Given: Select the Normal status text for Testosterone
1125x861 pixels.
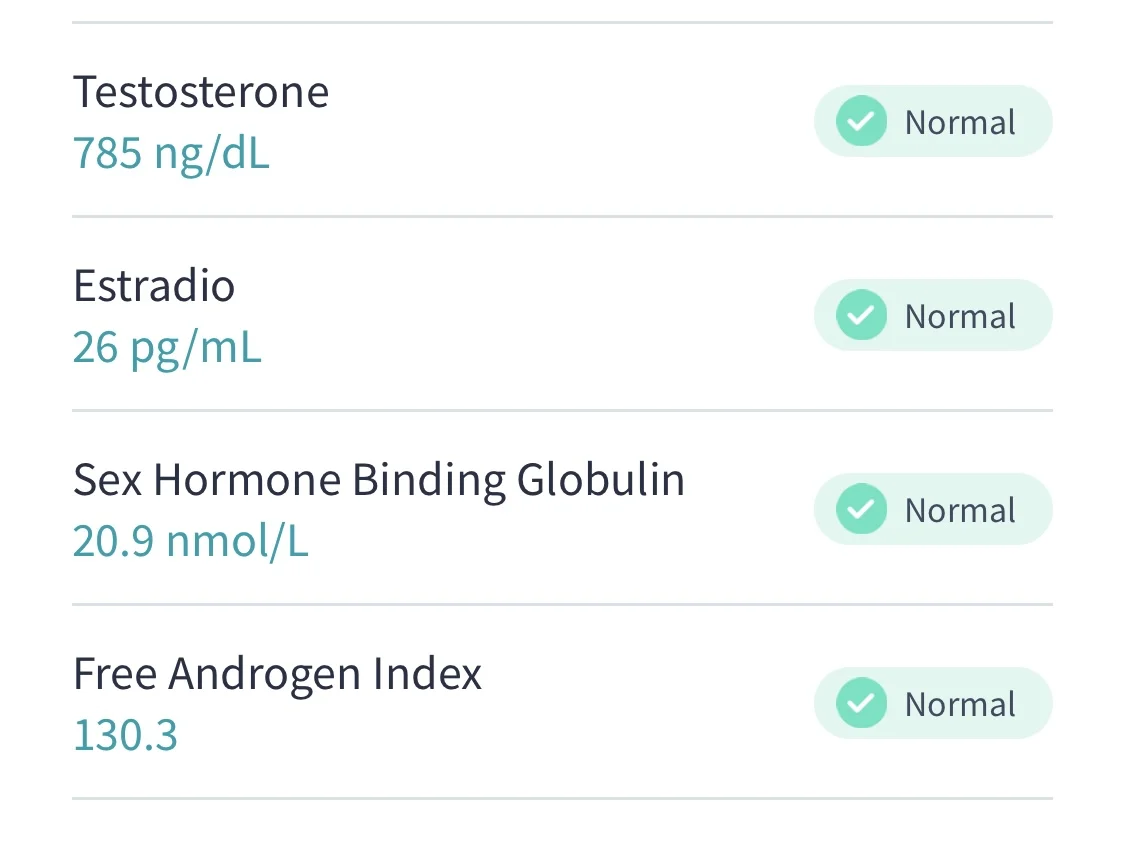Looking at the screenshot, I should 960,122.
